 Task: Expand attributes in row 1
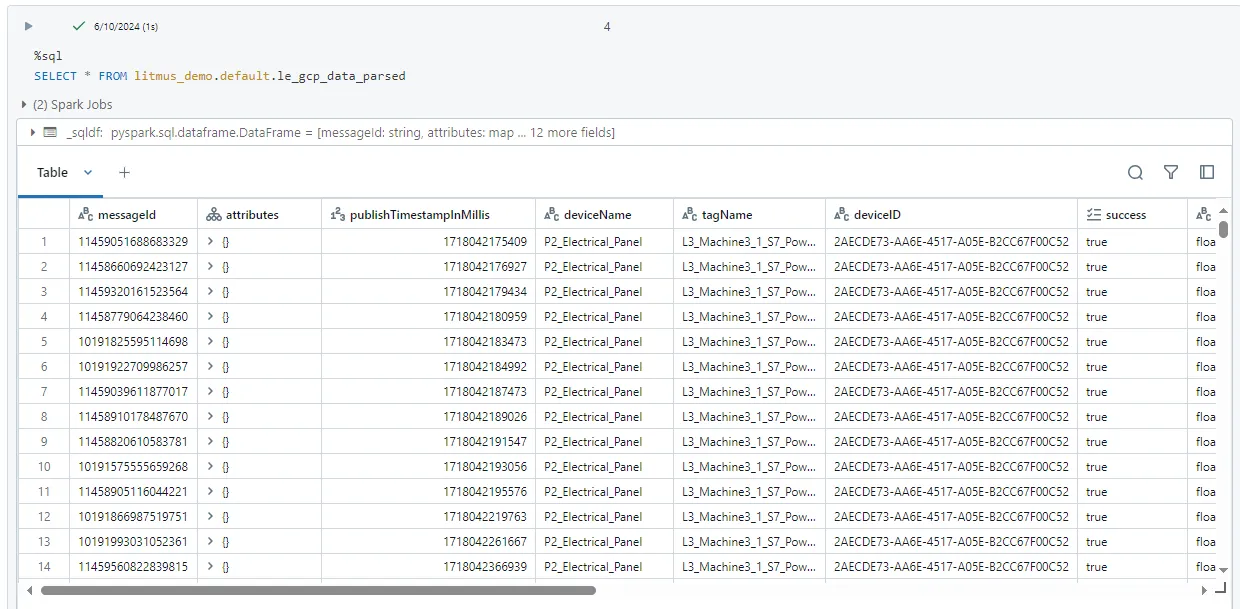point(210,241)
